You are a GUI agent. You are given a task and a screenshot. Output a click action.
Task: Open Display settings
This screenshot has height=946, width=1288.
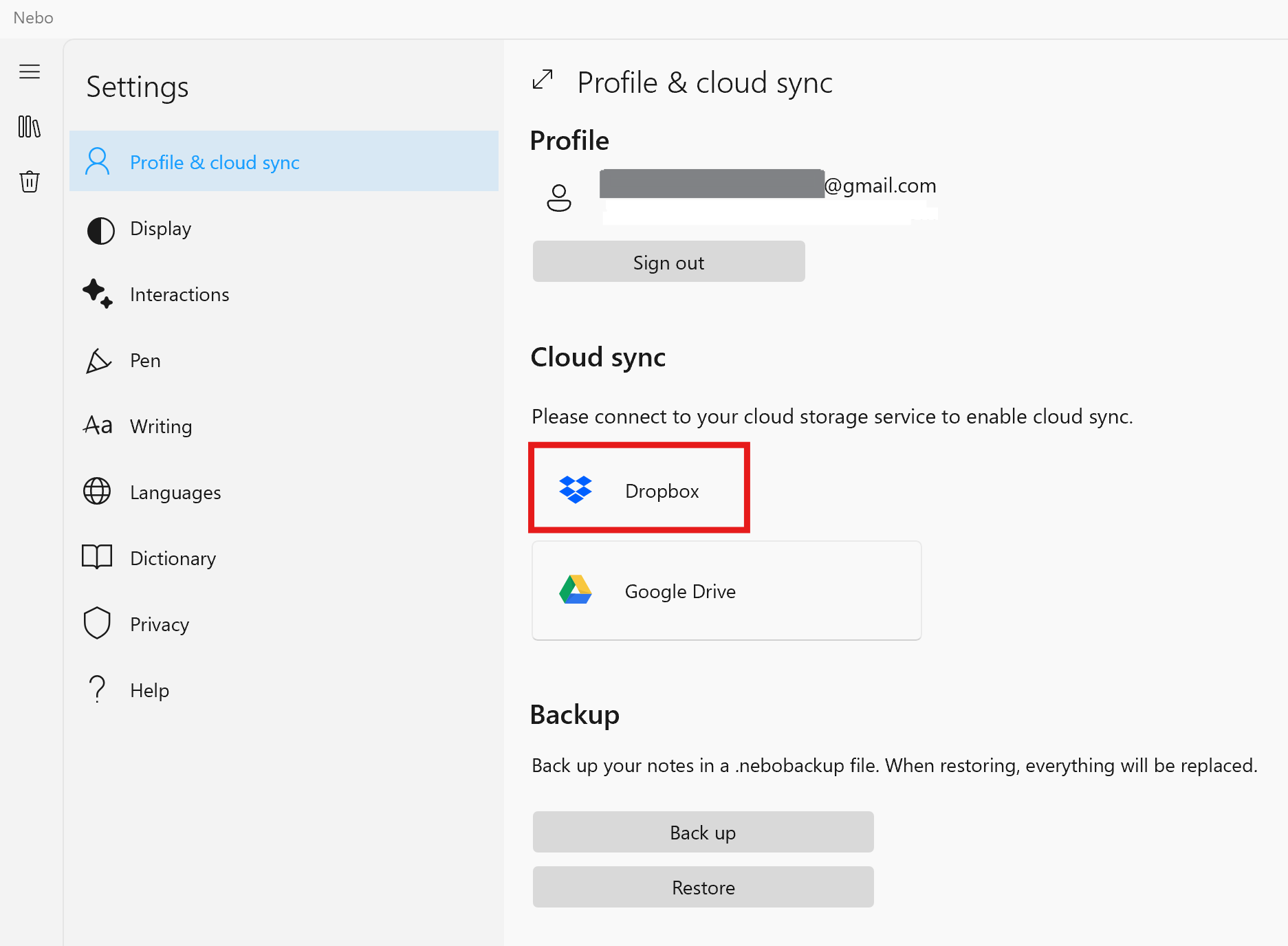(x=284, y=229)
